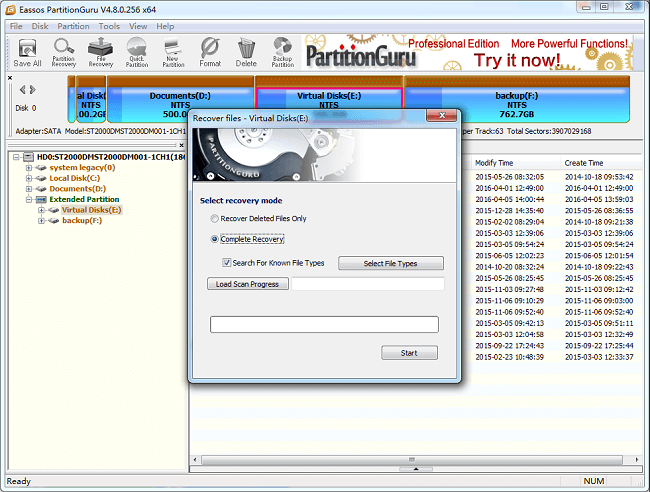
Task: Select the Documents(D:) partition bar in the disk map
Action: [x=181, y=99]
